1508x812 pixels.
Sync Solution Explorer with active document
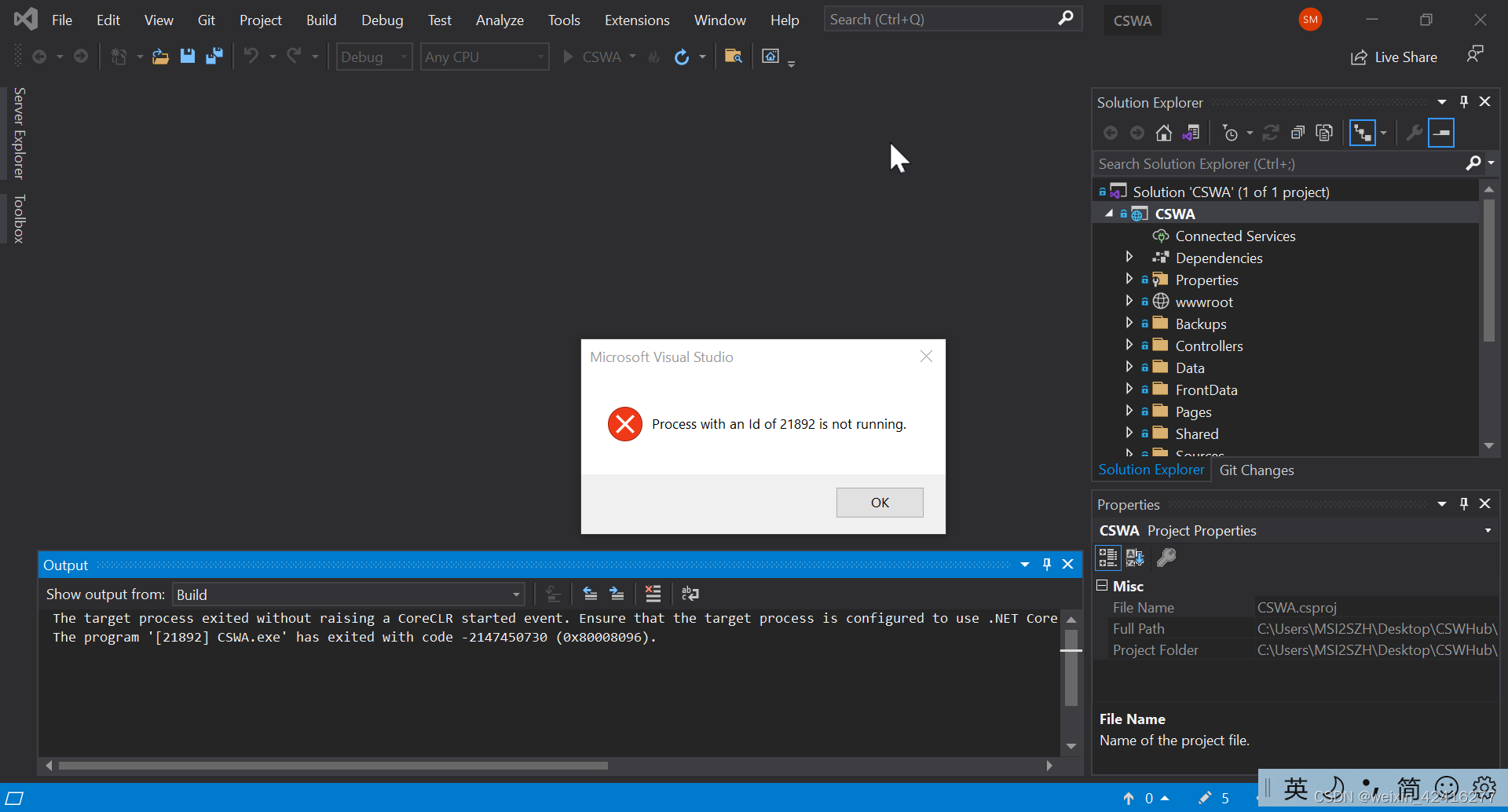1191,132
